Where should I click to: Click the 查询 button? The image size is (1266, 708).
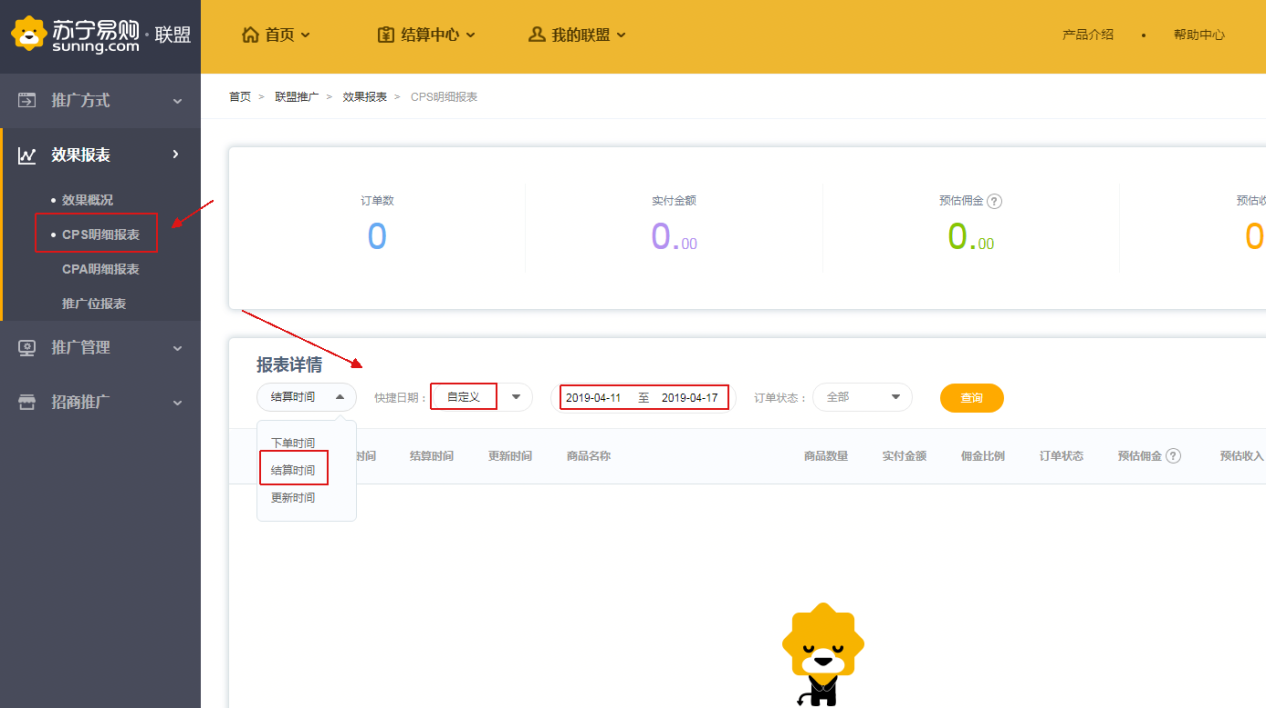click(x=972, y=398)
